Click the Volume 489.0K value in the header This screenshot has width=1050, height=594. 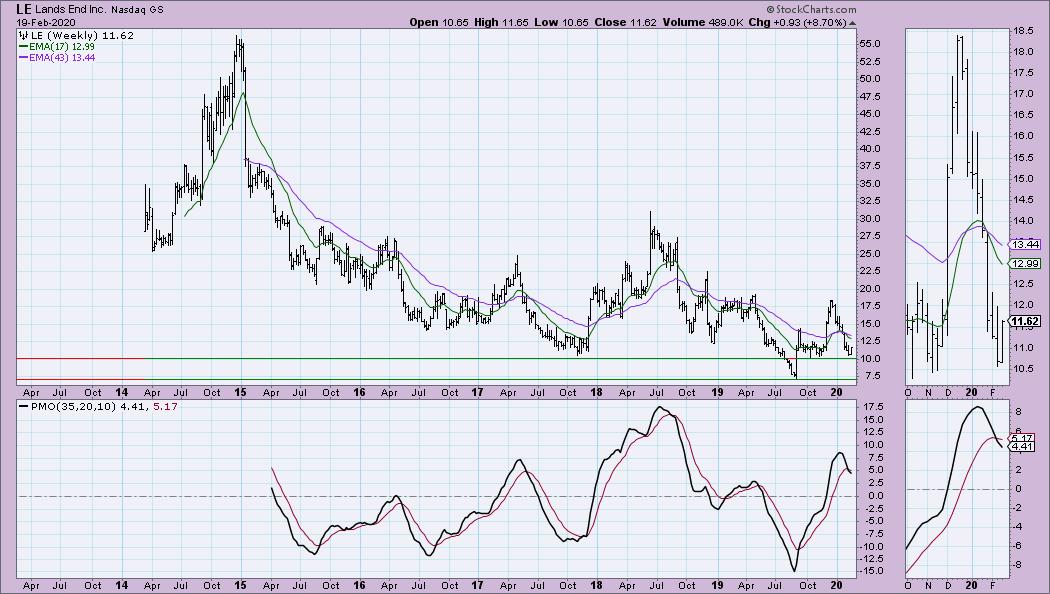click(703, 22)
